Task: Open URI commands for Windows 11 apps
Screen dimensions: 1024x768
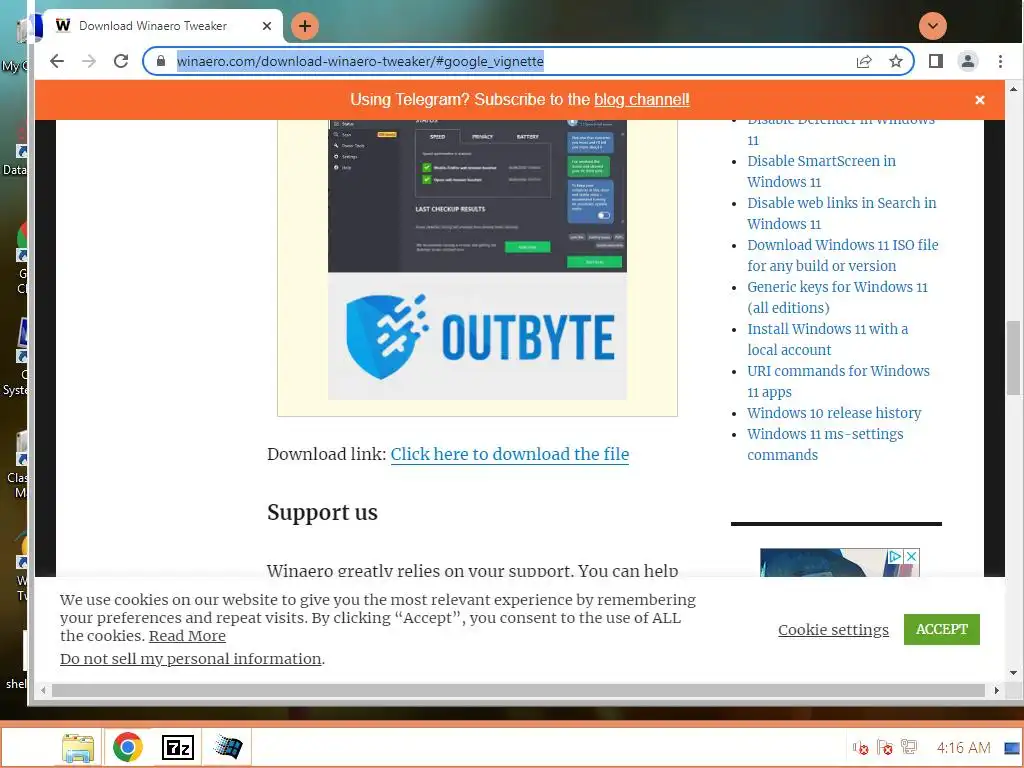Action: (839, 381)
